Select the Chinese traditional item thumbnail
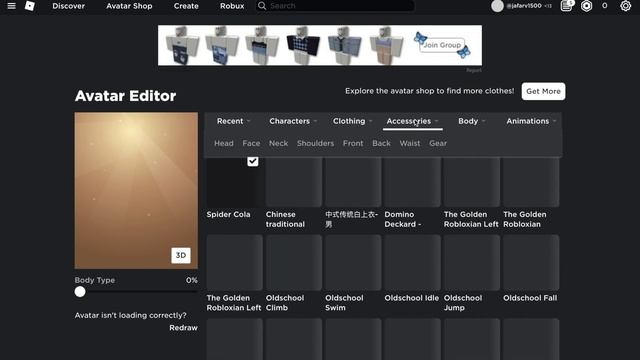 tap(294, 182)
